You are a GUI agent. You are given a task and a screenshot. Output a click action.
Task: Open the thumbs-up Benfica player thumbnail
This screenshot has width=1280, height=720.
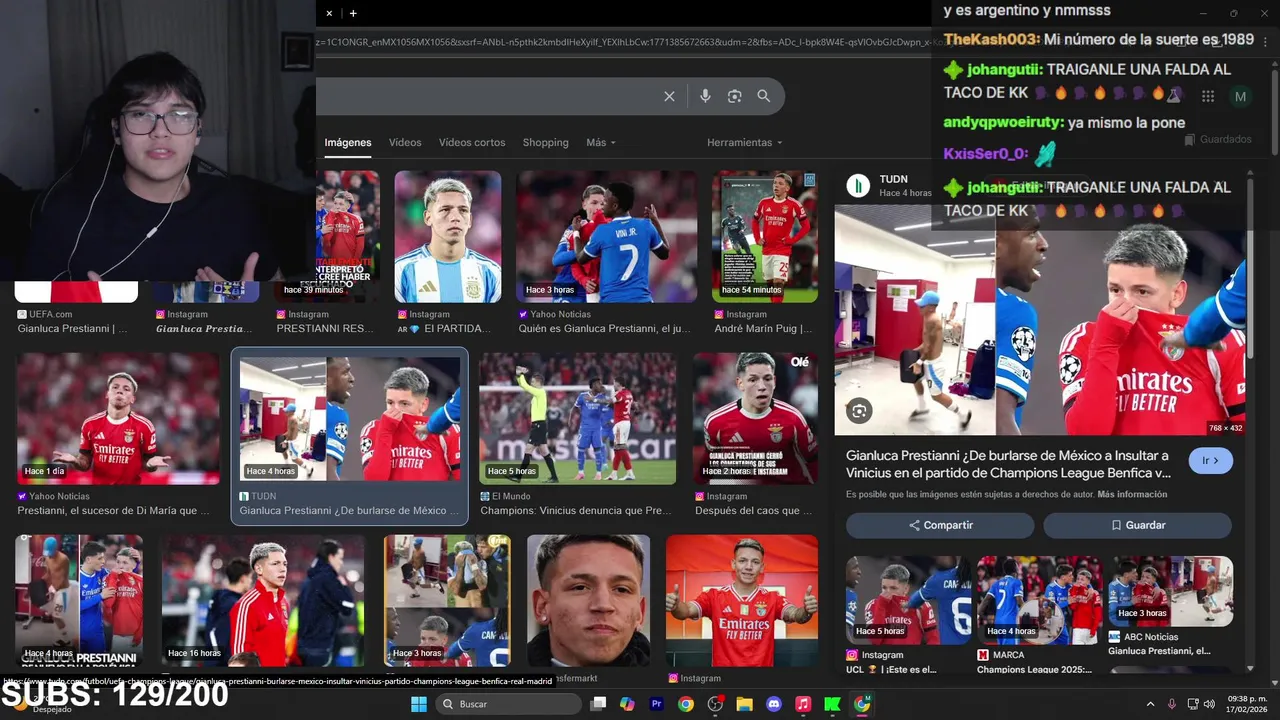click(741, 600)
